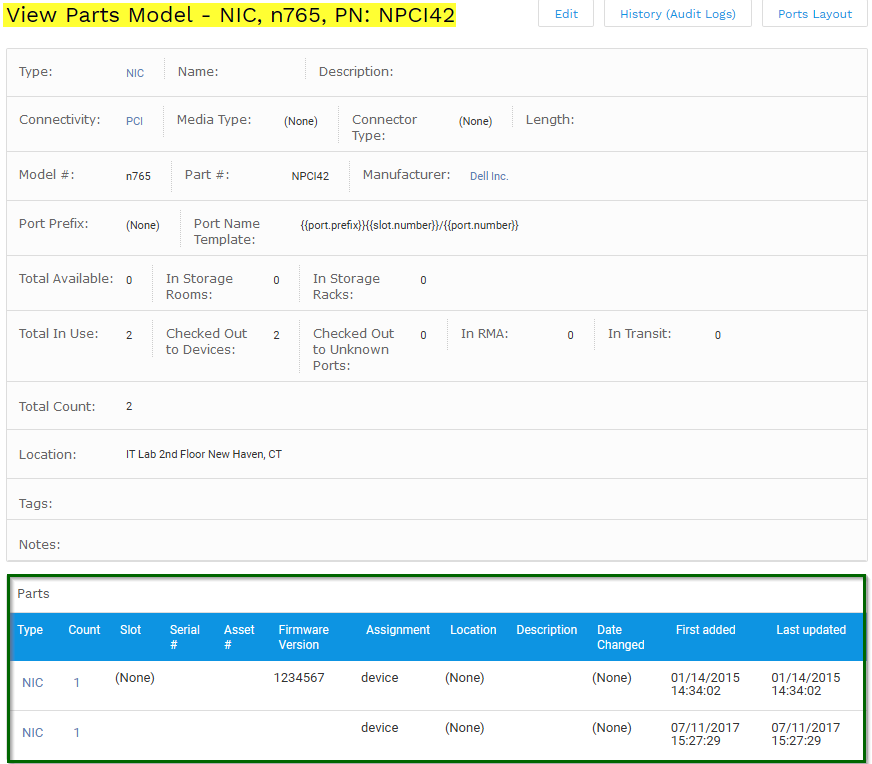Click the Slot column header
Image resolution: width=872 pixels, height=764 pixels.
point(130,630)
